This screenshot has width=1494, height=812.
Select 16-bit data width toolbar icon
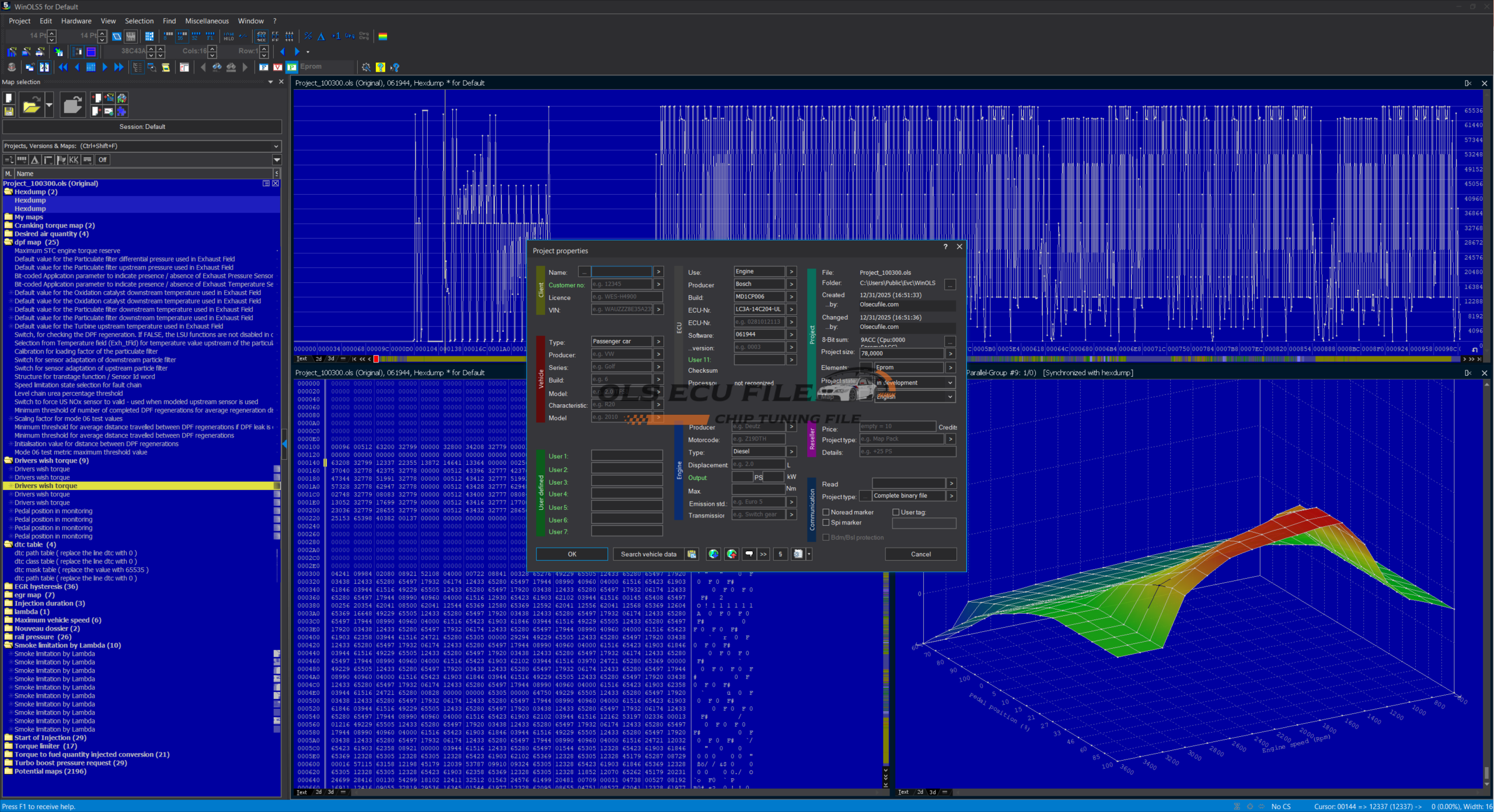[182, 36]
